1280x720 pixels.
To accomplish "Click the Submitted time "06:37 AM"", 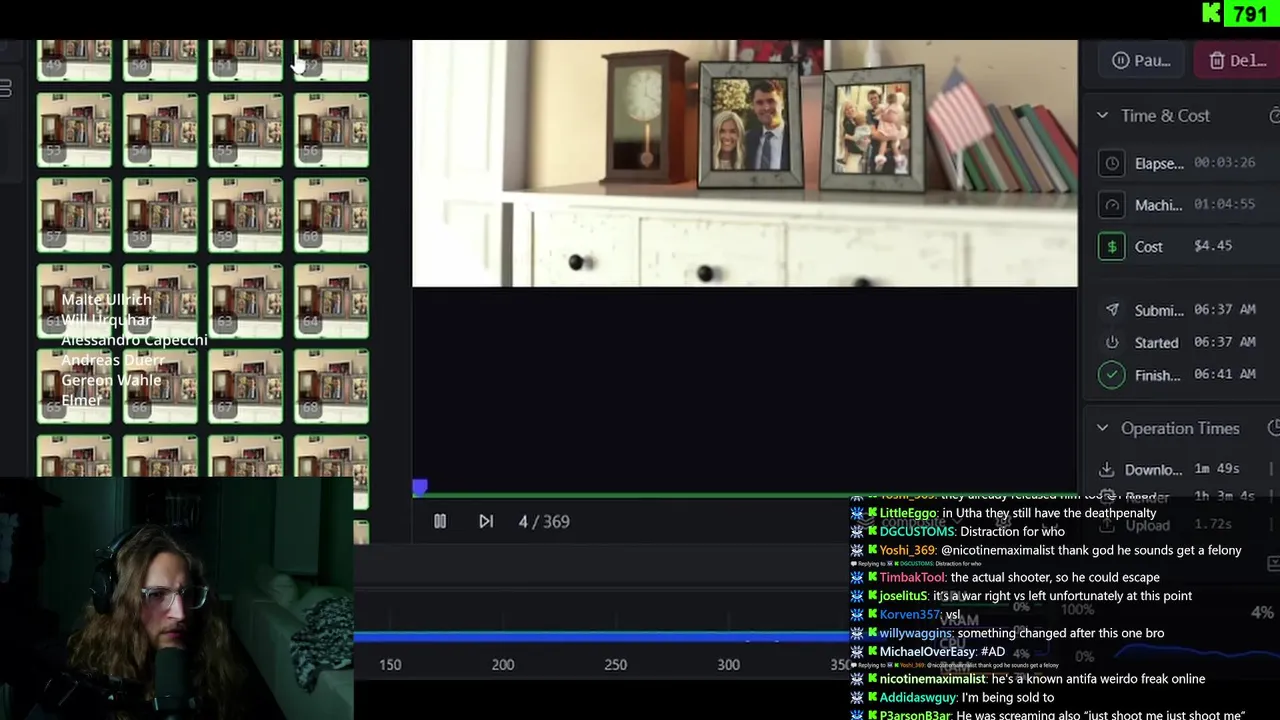I will (1225, 310).
